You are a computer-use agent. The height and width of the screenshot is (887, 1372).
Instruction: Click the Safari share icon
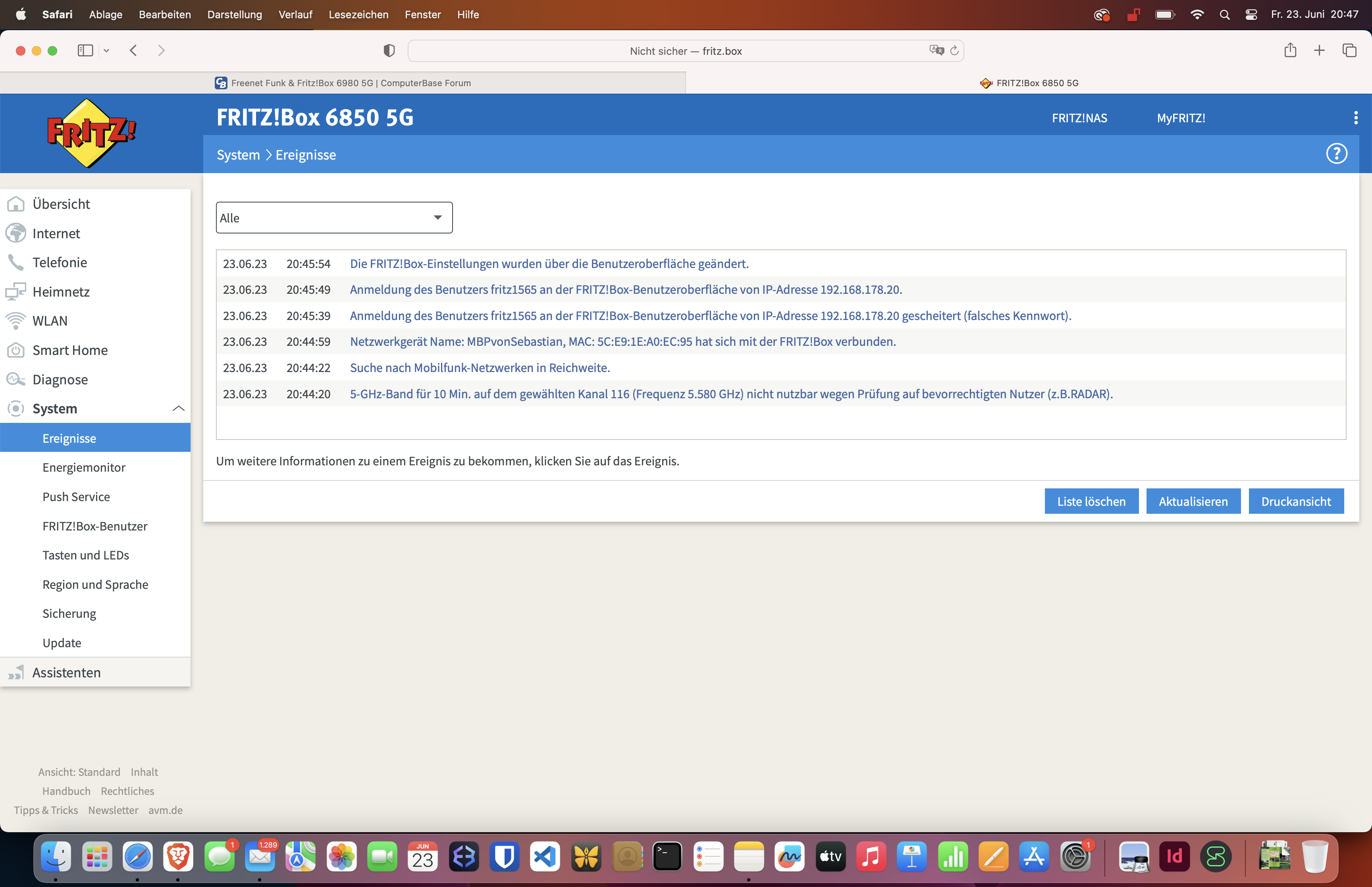coord(1290,51)
